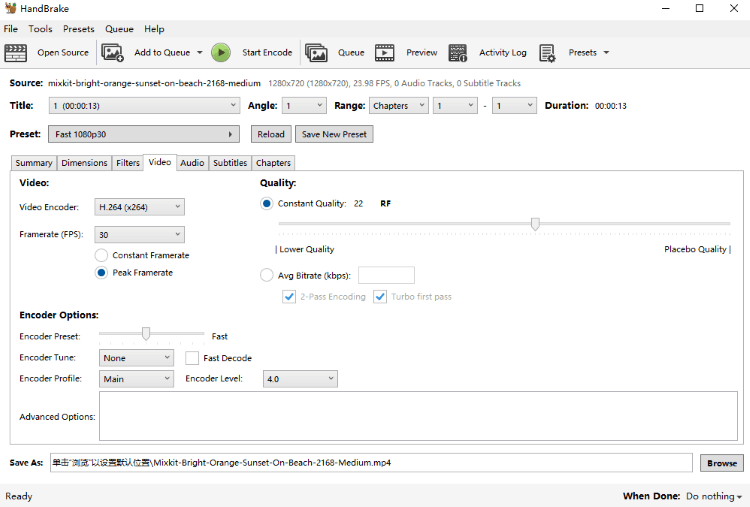Click the Activity Log label
750x507 pixels.
(503, 53)
